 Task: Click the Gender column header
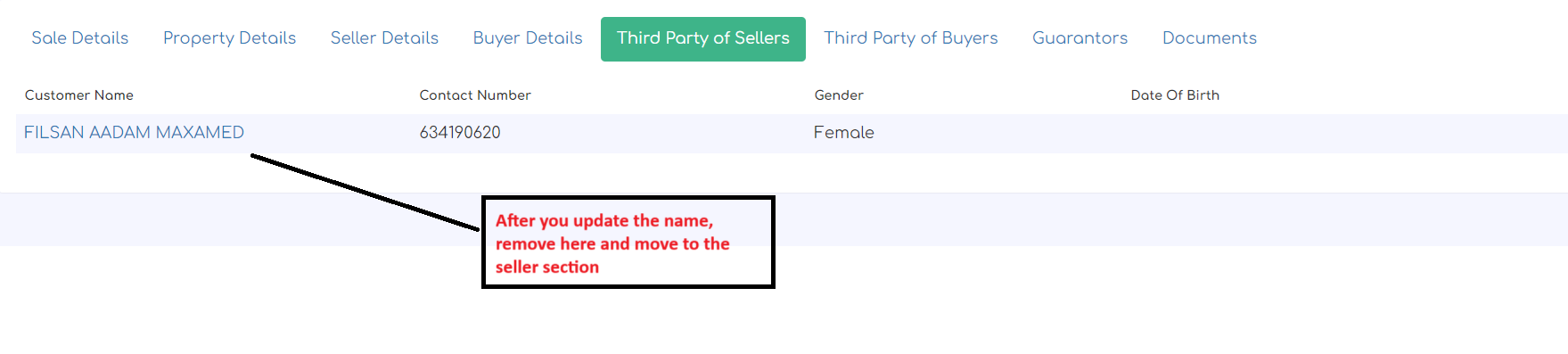(839, 95)
